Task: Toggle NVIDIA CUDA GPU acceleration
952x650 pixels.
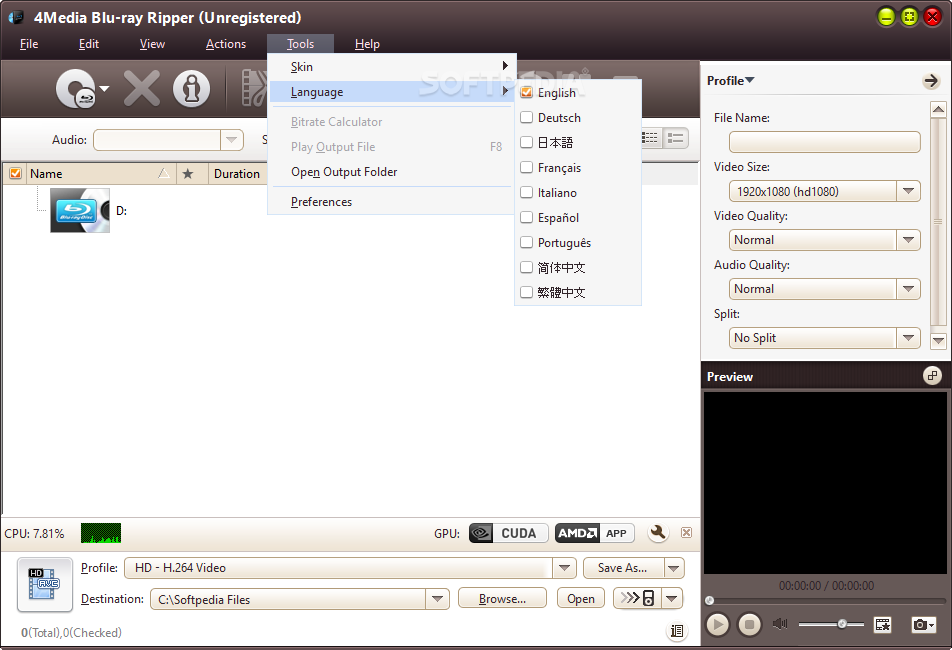Action: pyautogui.click(x=509, y=533)
